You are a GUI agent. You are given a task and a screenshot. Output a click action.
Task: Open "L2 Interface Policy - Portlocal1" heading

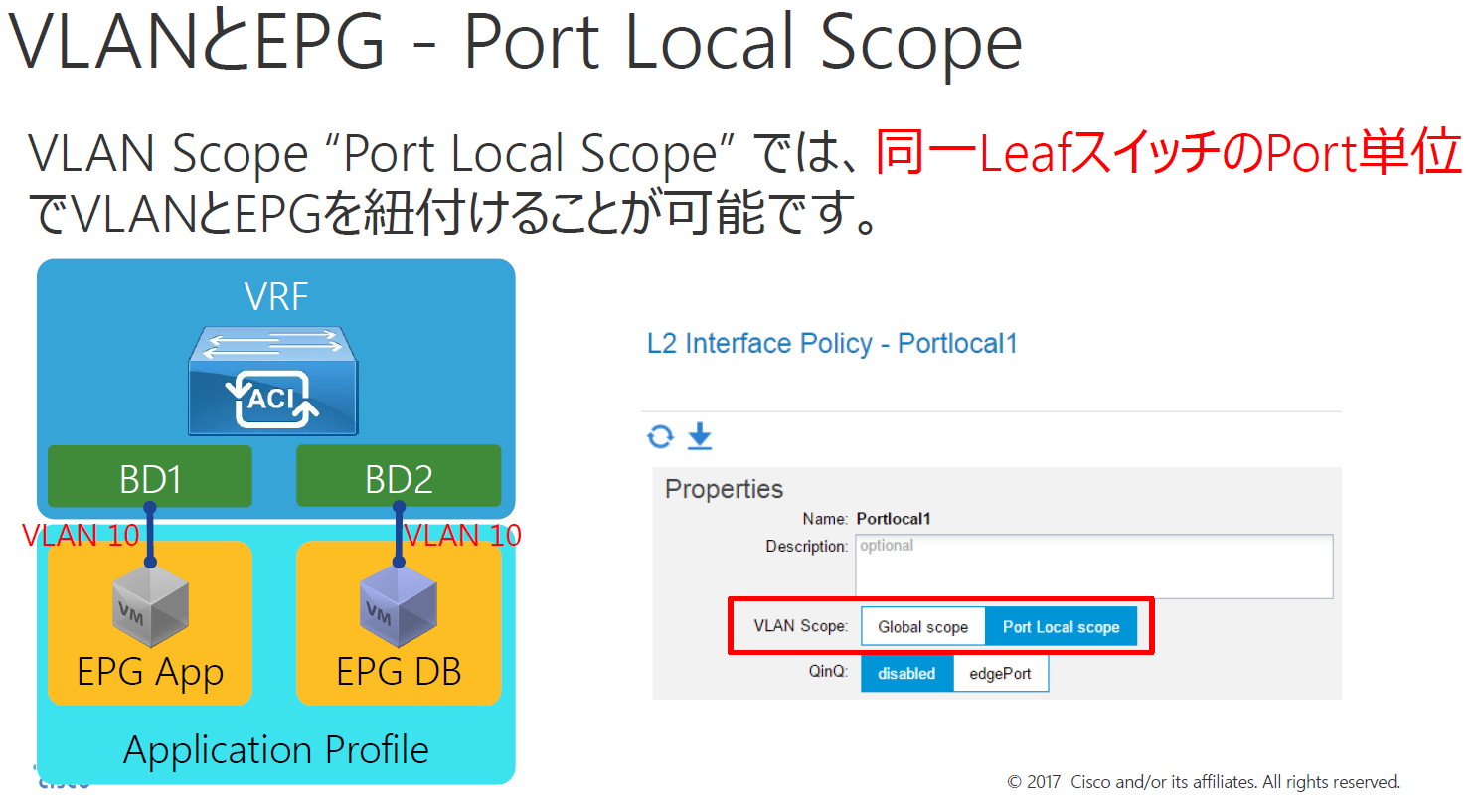coord(832,343)
